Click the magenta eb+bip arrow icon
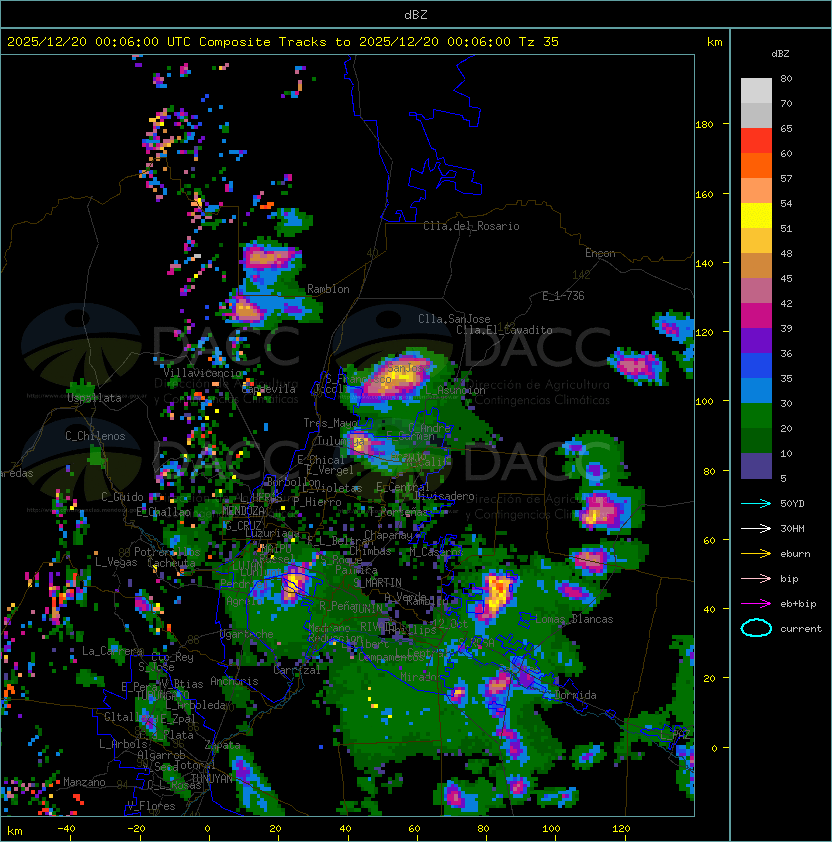This screenshot has height=842, width=832. (x=756, y=603)
